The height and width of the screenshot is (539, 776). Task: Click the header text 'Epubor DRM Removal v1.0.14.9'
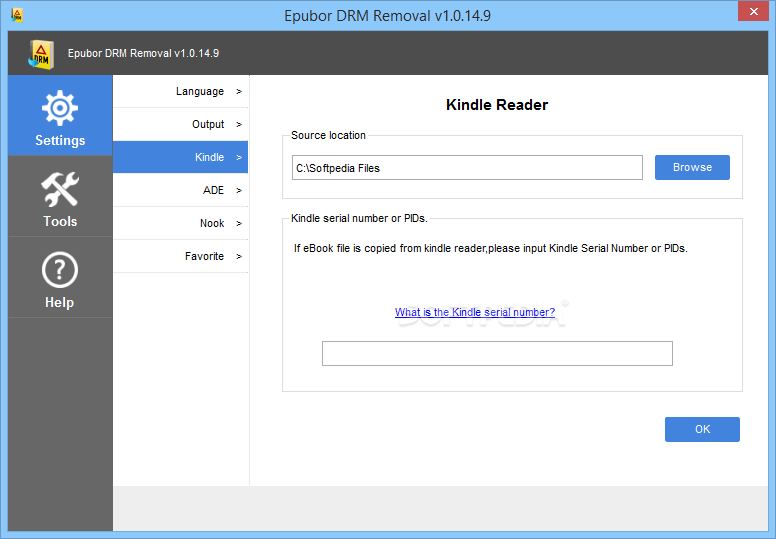click(x=144, y=53)
